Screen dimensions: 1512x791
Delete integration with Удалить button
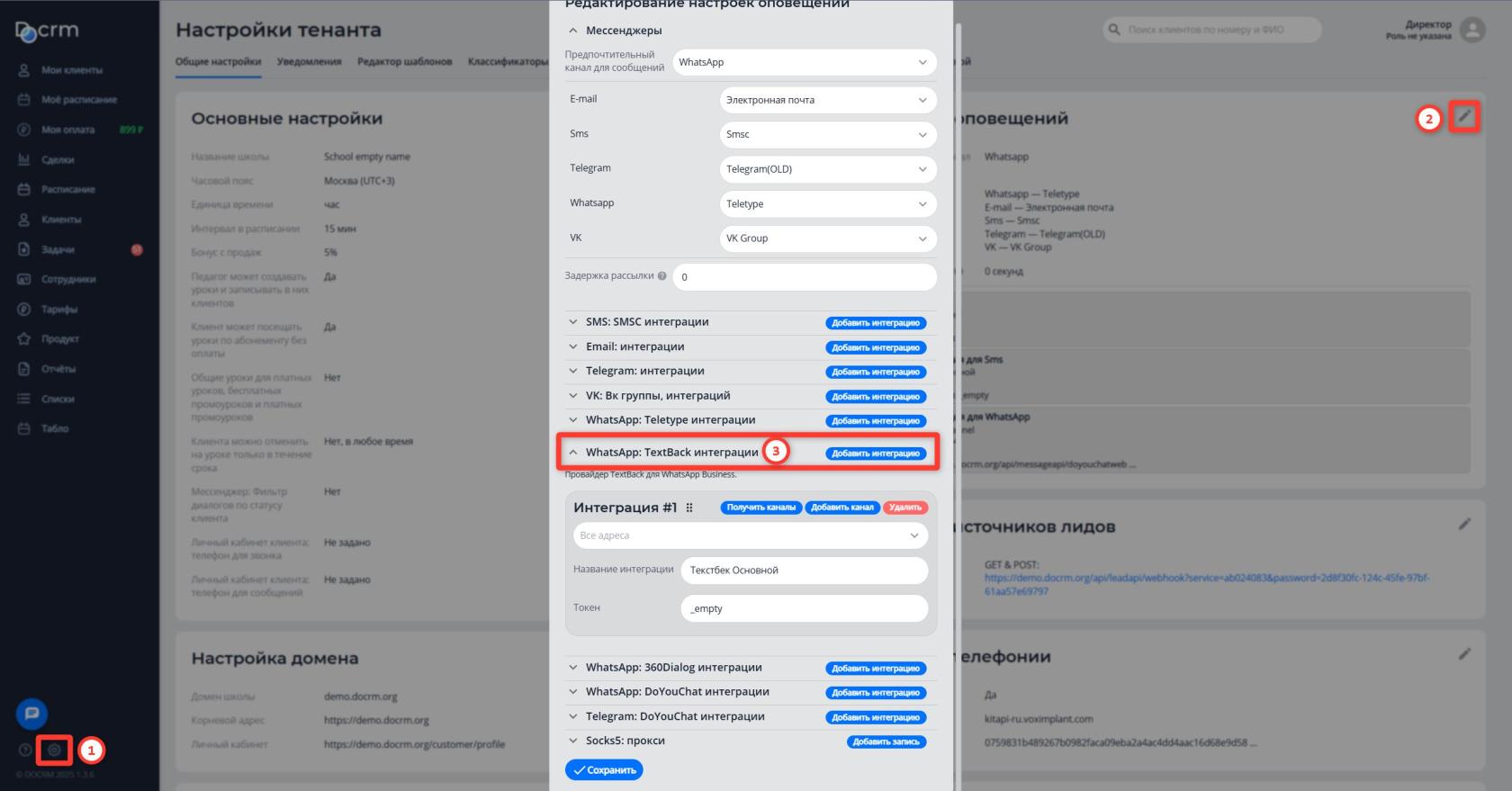(904, 508)
